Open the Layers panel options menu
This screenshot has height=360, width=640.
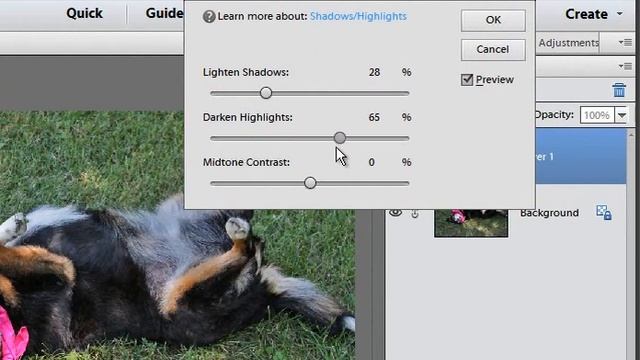tap(625, 66)
